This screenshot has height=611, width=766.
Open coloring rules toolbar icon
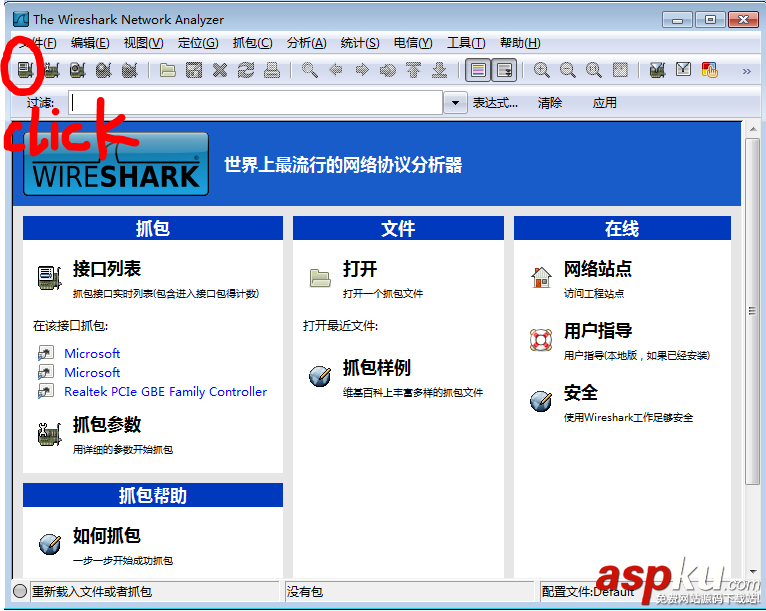coord(709,70)
